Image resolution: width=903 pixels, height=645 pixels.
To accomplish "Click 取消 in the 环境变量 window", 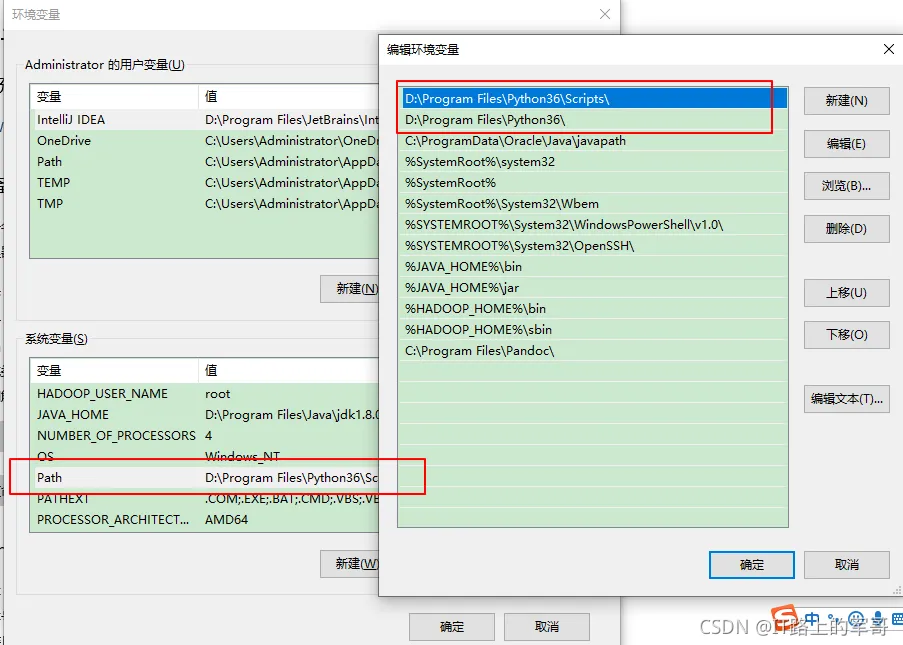I will [547, 627].
